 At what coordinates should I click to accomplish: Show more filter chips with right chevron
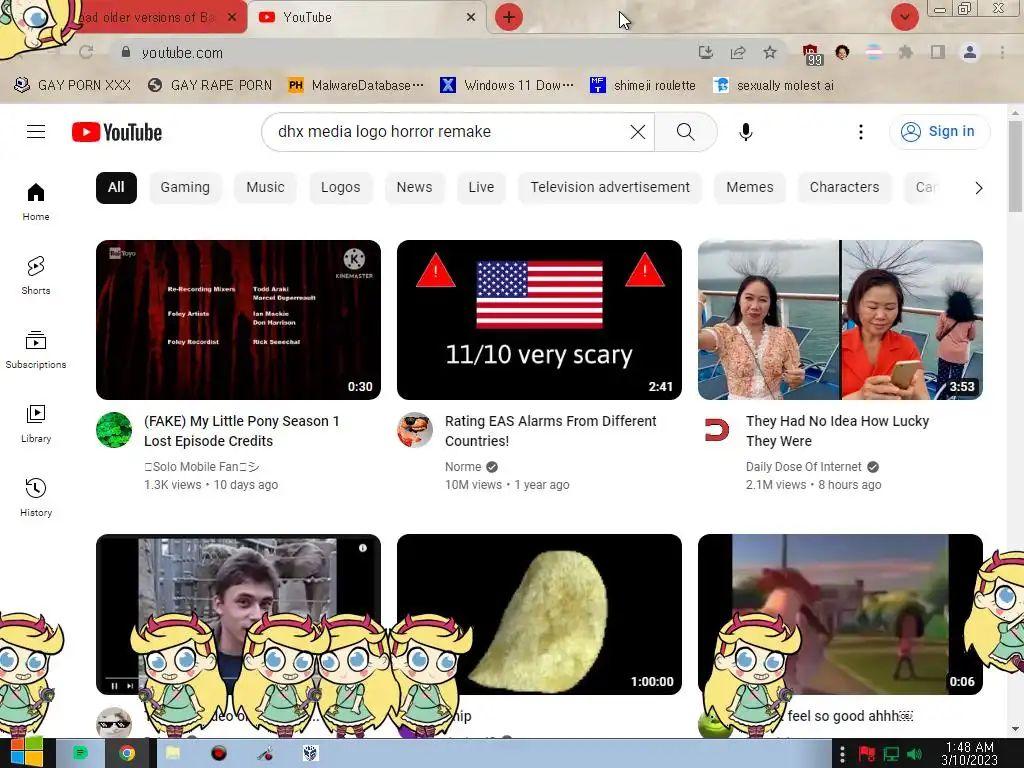[978, 188]
